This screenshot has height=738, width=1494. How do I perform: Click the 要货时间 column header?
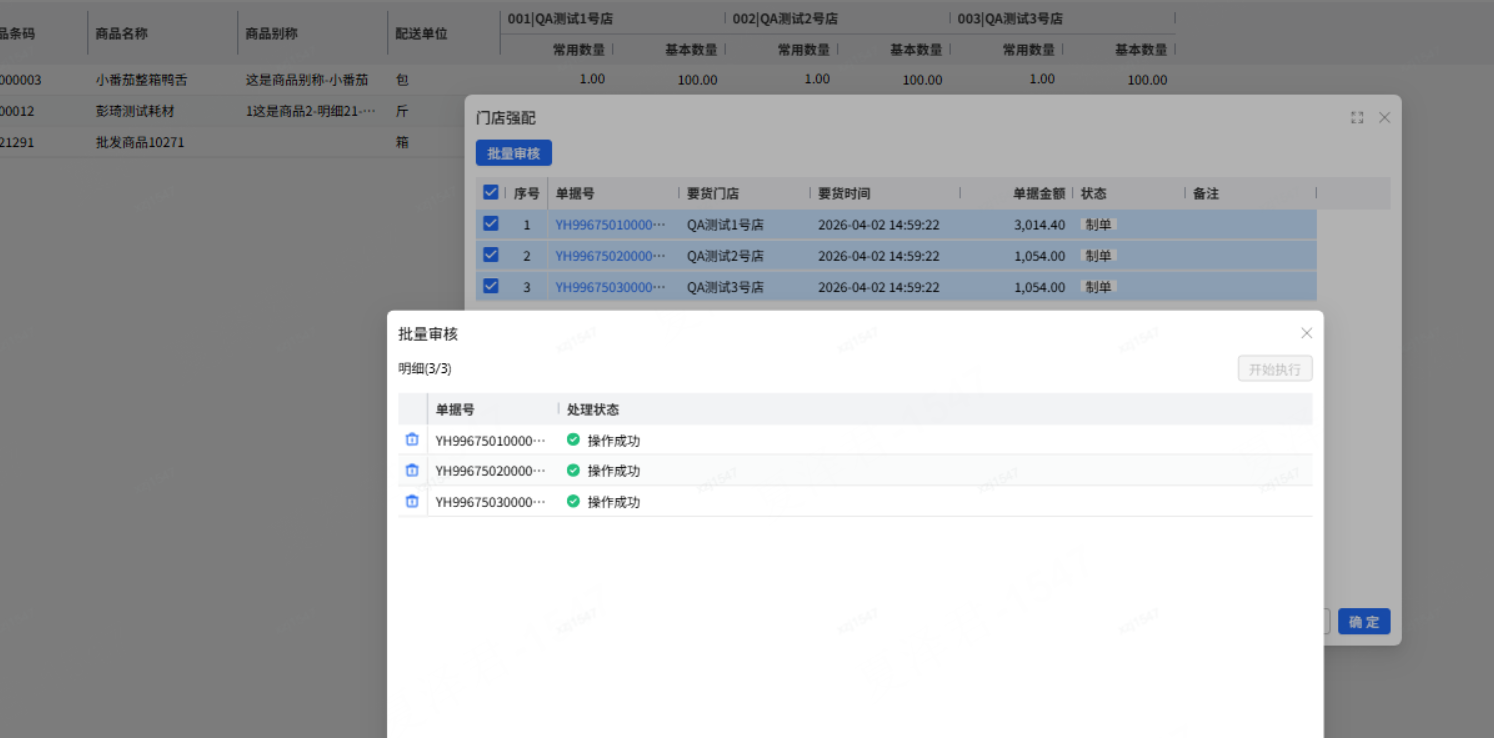click(844, 194)
